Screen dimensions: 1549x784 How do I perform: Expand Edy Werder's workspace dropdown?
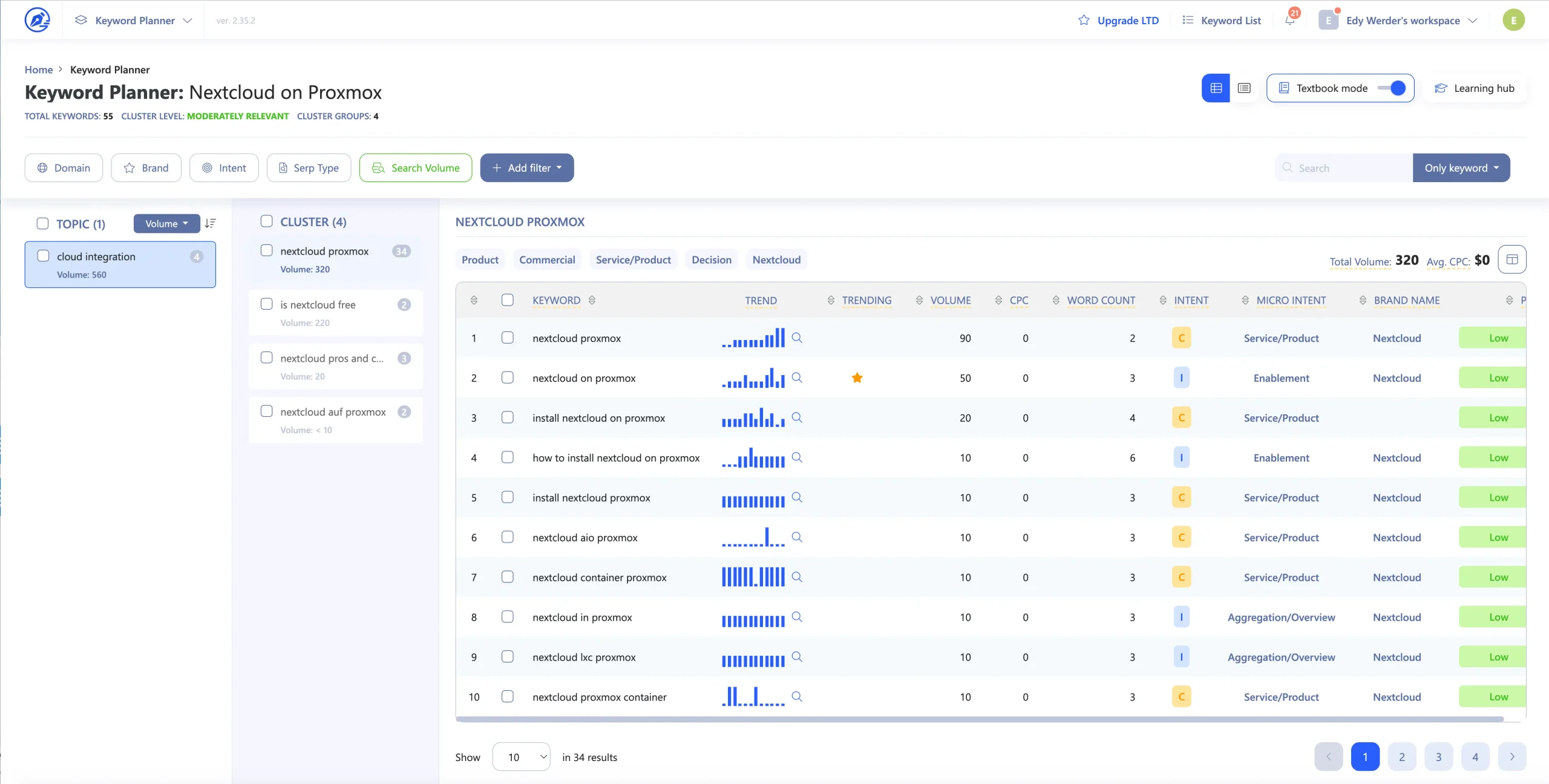click(x=1398, y=20)
